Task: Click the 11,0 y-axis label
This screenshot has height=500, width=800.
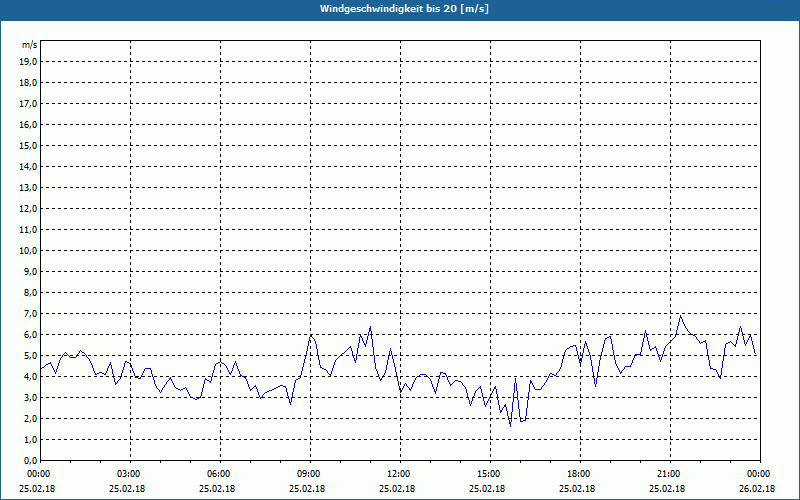Action: point(28,230)
